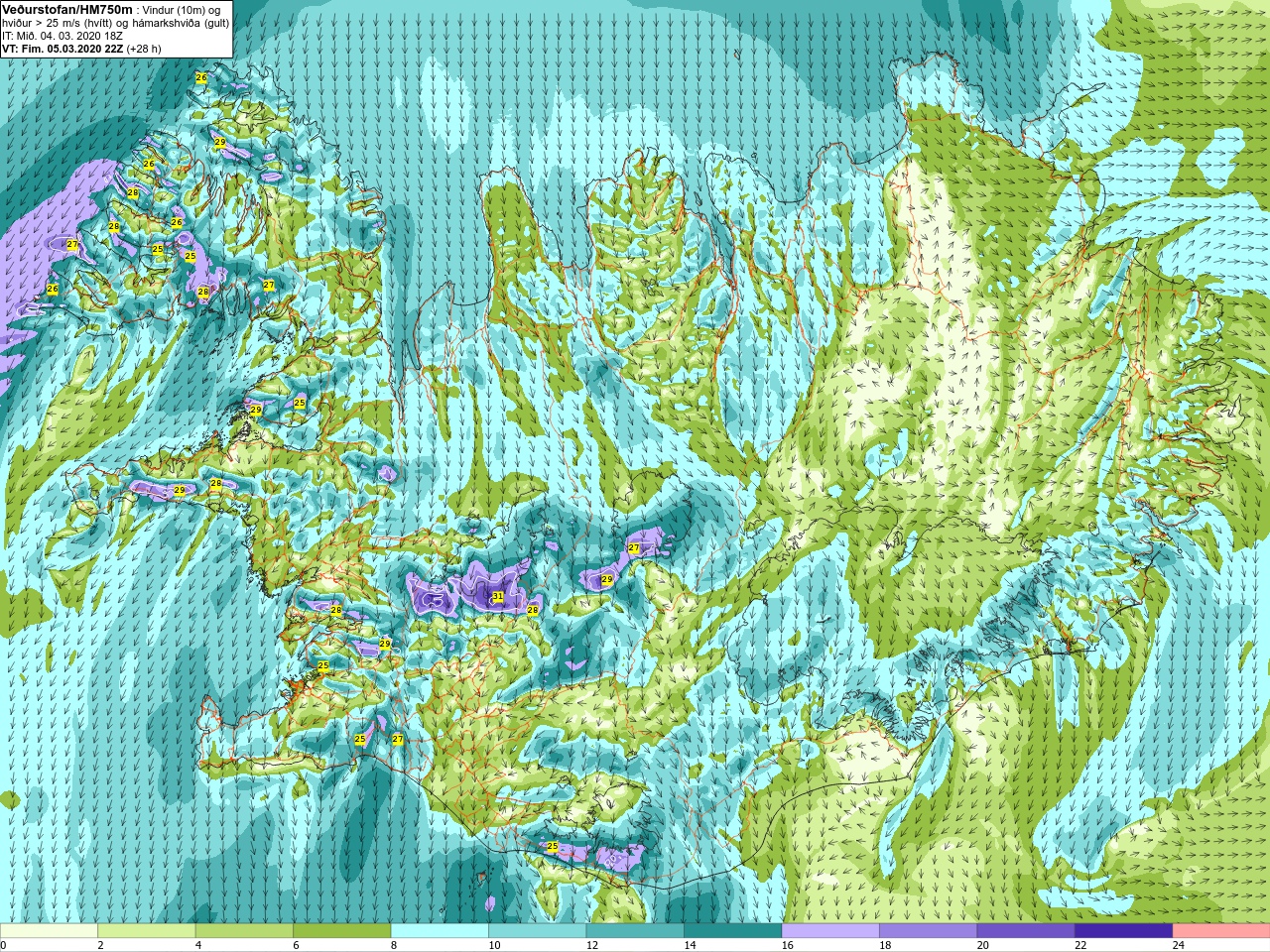This screenshot has height=952, width=1270.
Task: Click the legend scale label 10
Action: (494, 945)
